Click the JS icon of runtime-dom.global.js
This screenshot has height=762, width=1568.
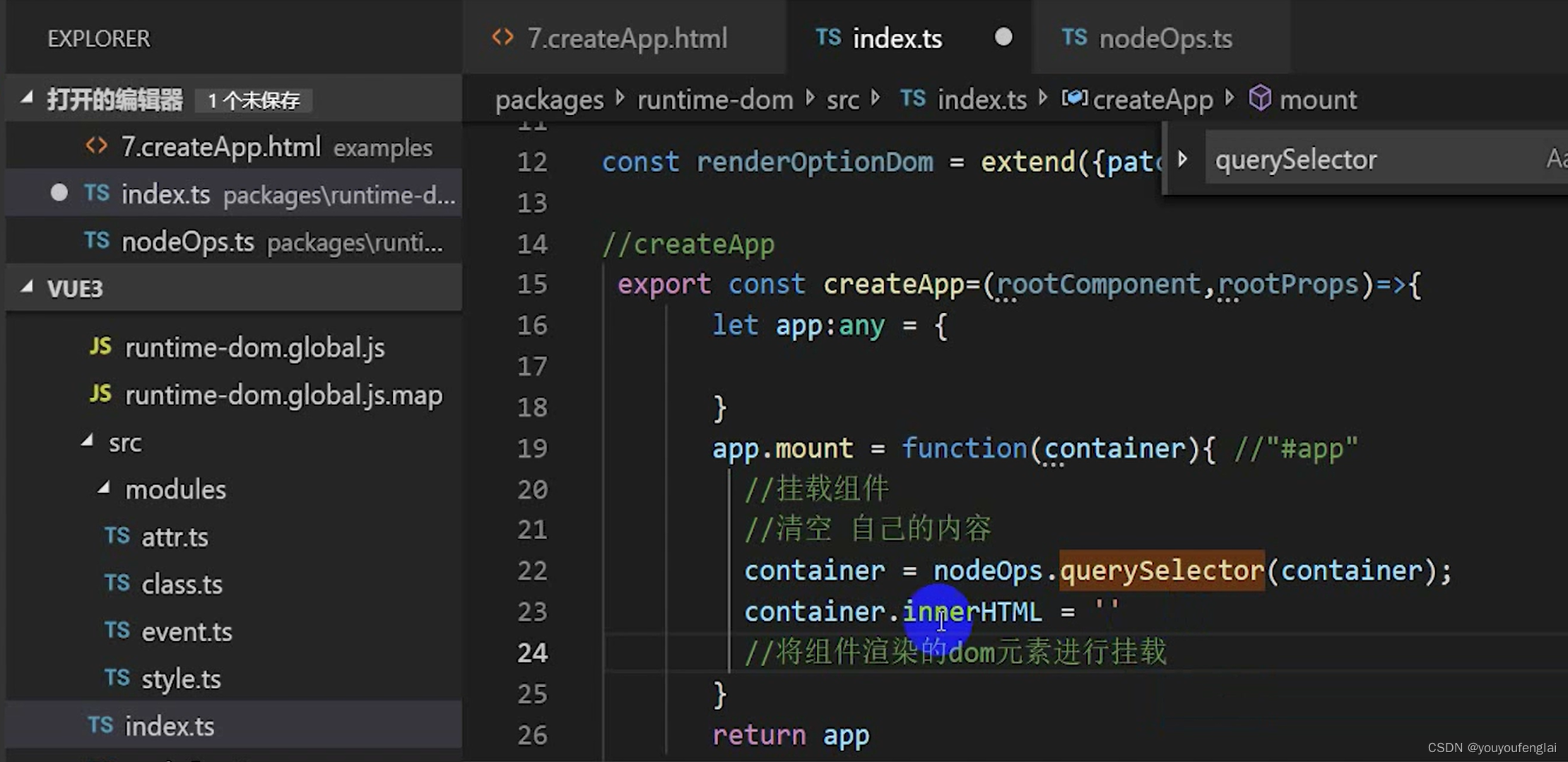[x=100, y=347]
